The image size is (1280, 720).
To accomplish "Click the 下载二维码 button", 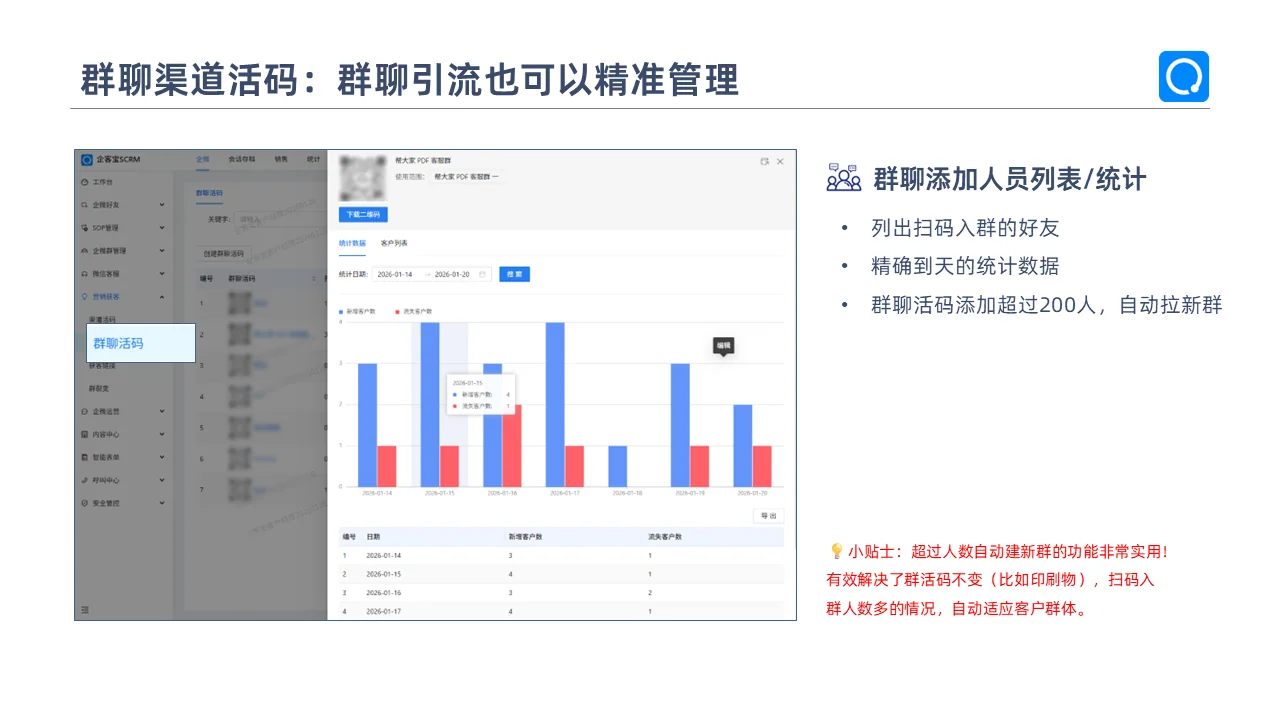I will 363,215.
